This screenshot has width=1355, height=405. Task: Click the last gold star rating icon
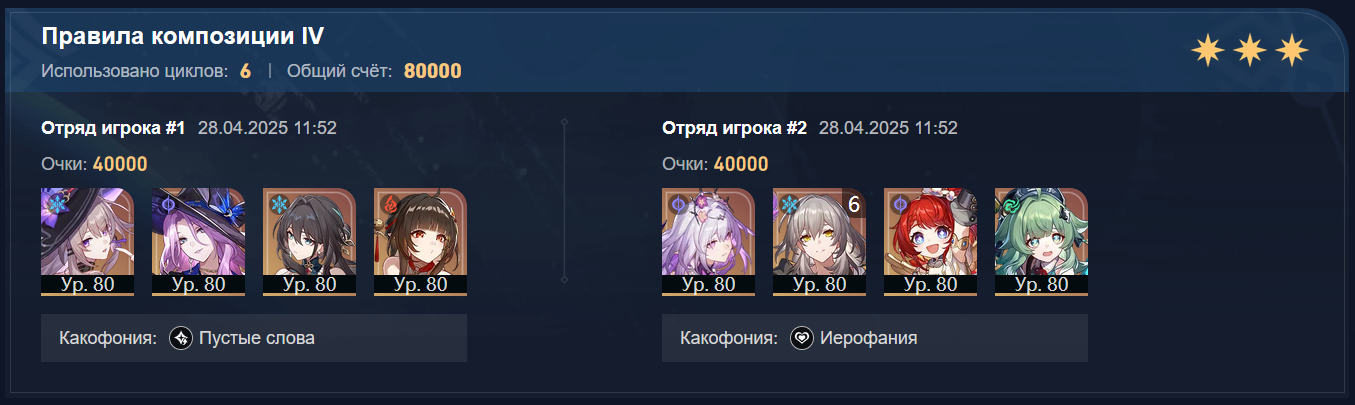click(x=1292, y=50)
